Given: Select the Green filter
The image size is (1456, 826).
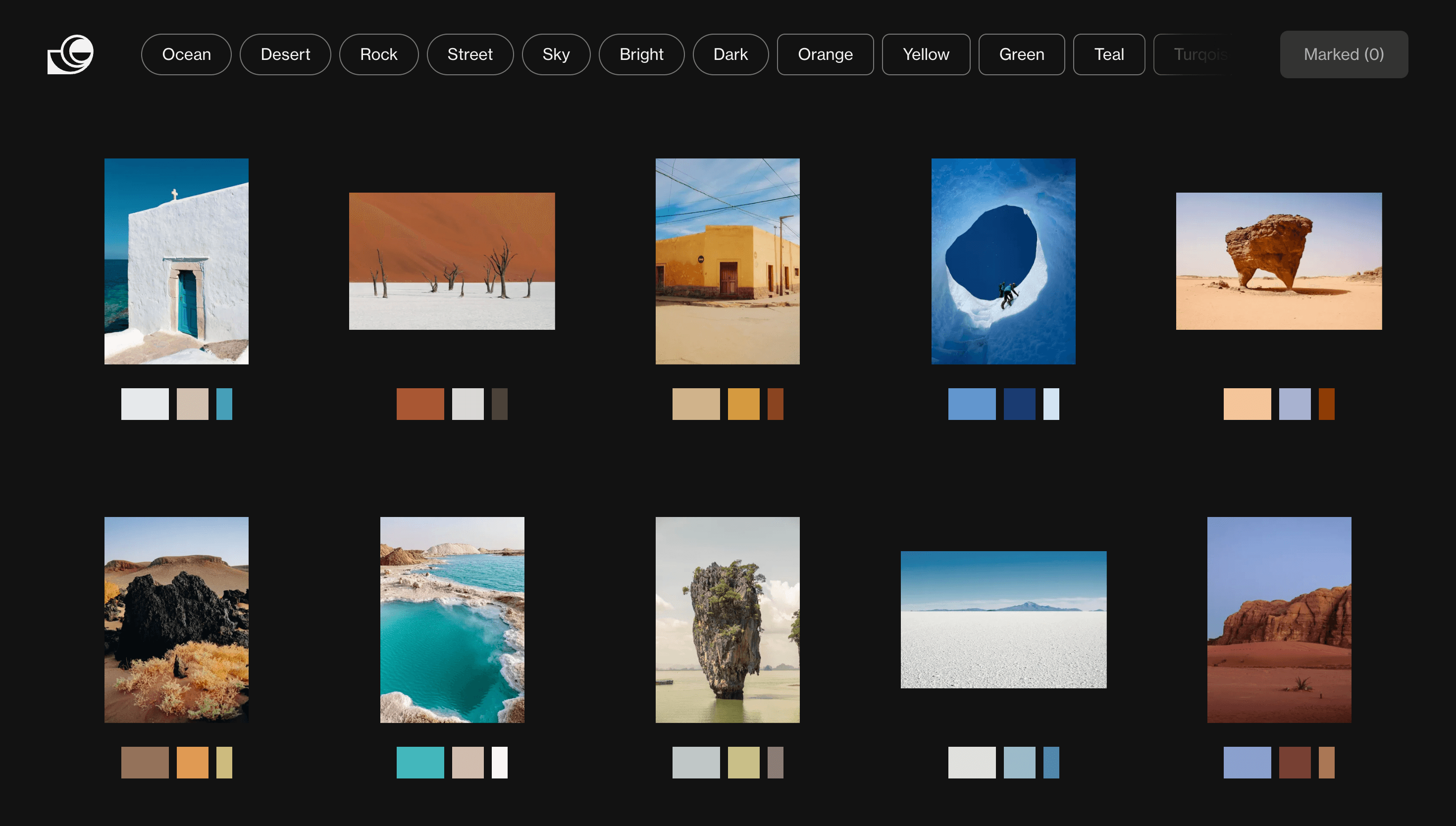Looking at the screenshot, I should click(x=1021, y=54).
